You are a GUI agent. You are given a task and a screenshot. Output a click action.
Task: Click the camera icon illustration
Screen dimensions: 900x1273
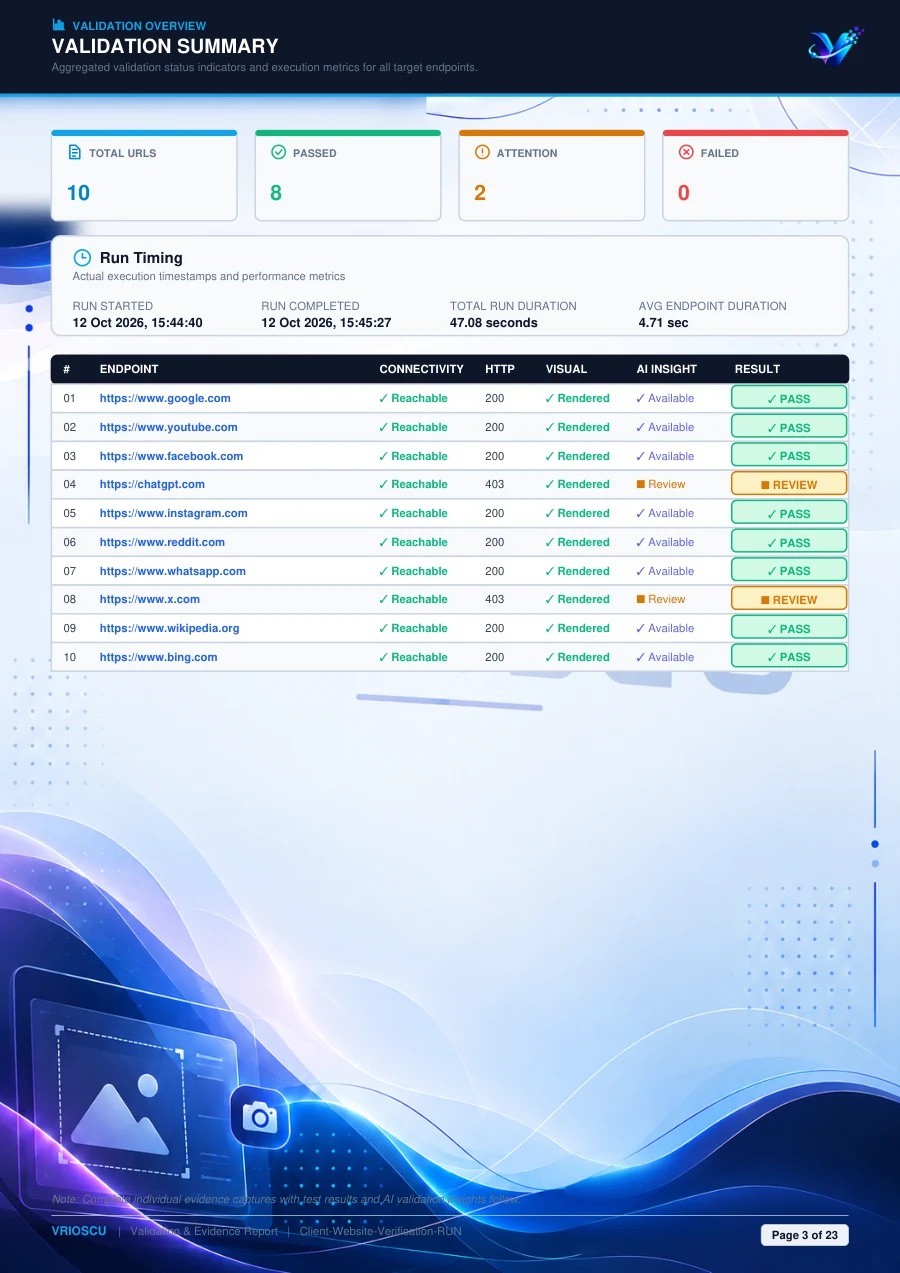(260, 1116)
